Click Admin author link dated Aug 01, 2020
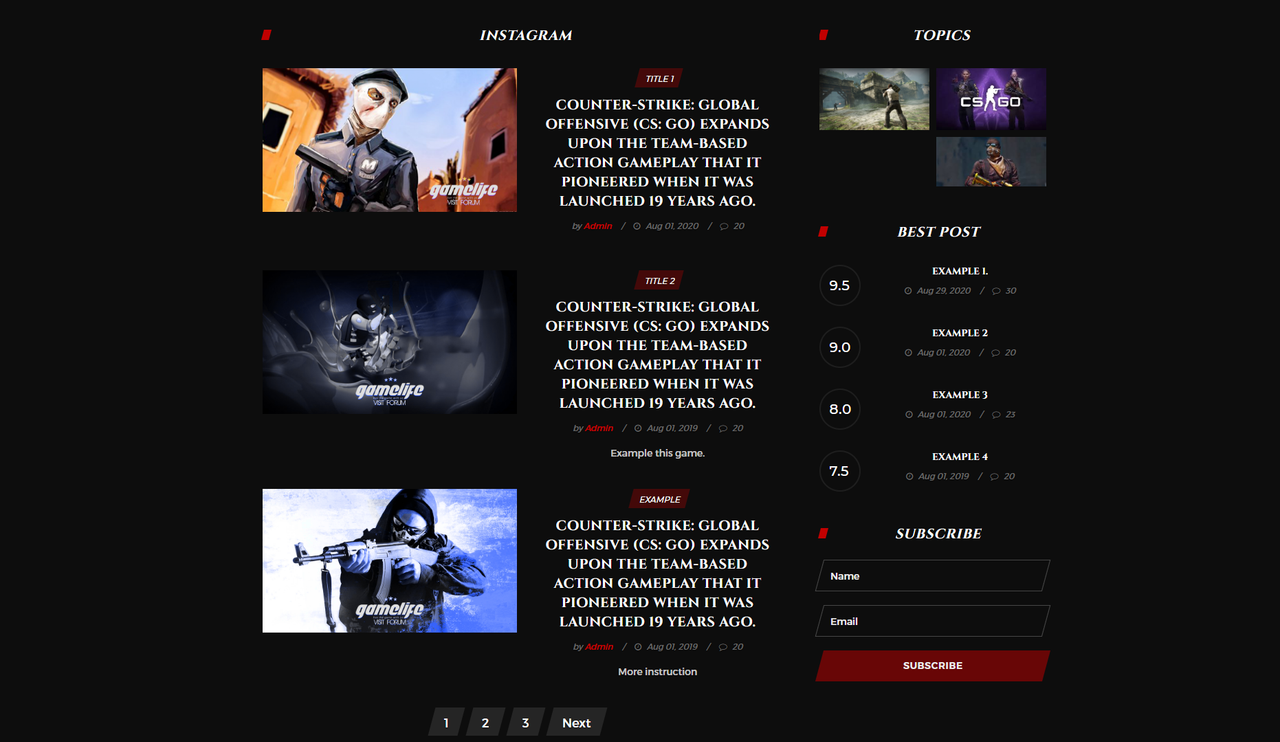This screenshot has height=742, width=1280. [598, 226]
